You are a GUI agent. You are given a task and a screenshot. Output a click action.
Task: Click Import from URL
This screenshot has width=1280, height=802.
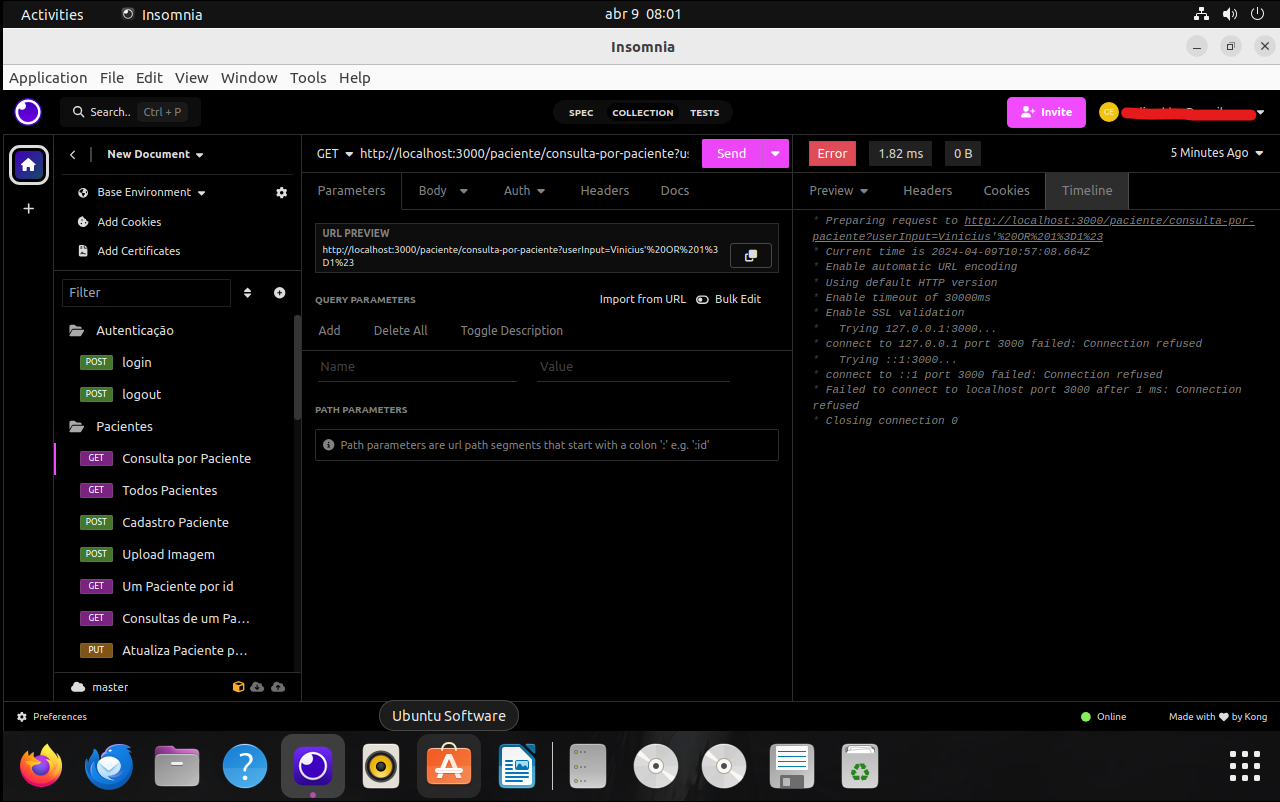point(643,299)
